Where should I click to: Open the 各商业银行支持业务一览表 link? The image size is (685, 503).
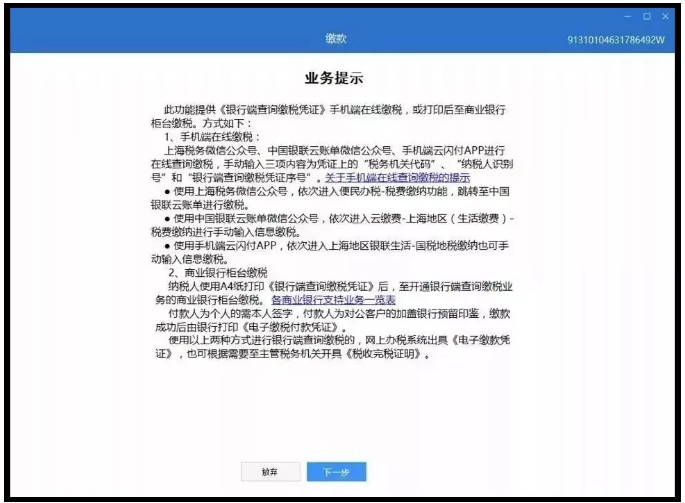click(x=333, y=299)
